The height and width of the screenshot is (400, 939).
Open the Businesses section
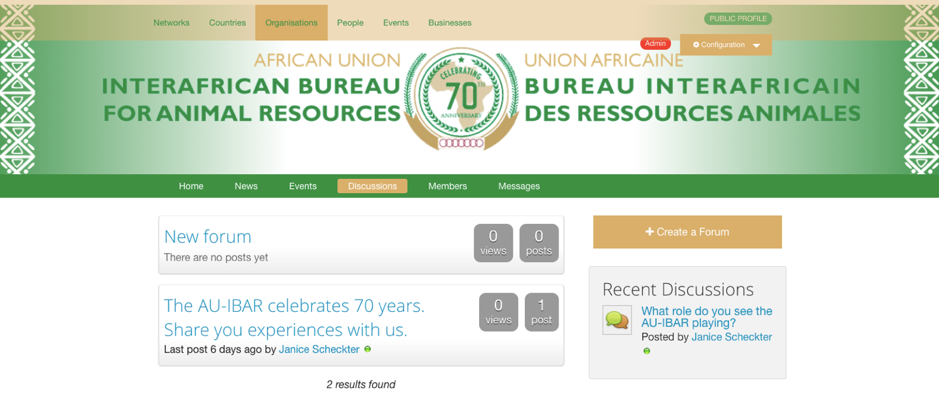pyautogui.click(x=450, y=23)
